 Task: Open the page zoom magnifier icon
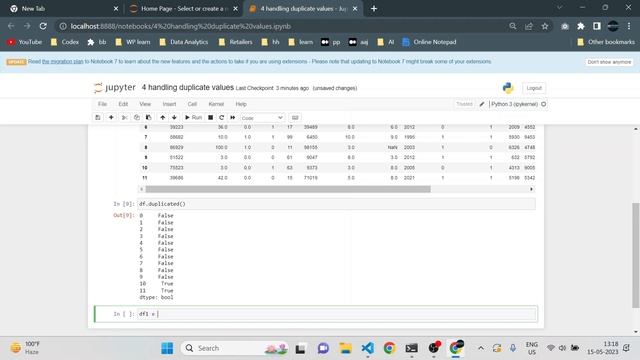513,26
